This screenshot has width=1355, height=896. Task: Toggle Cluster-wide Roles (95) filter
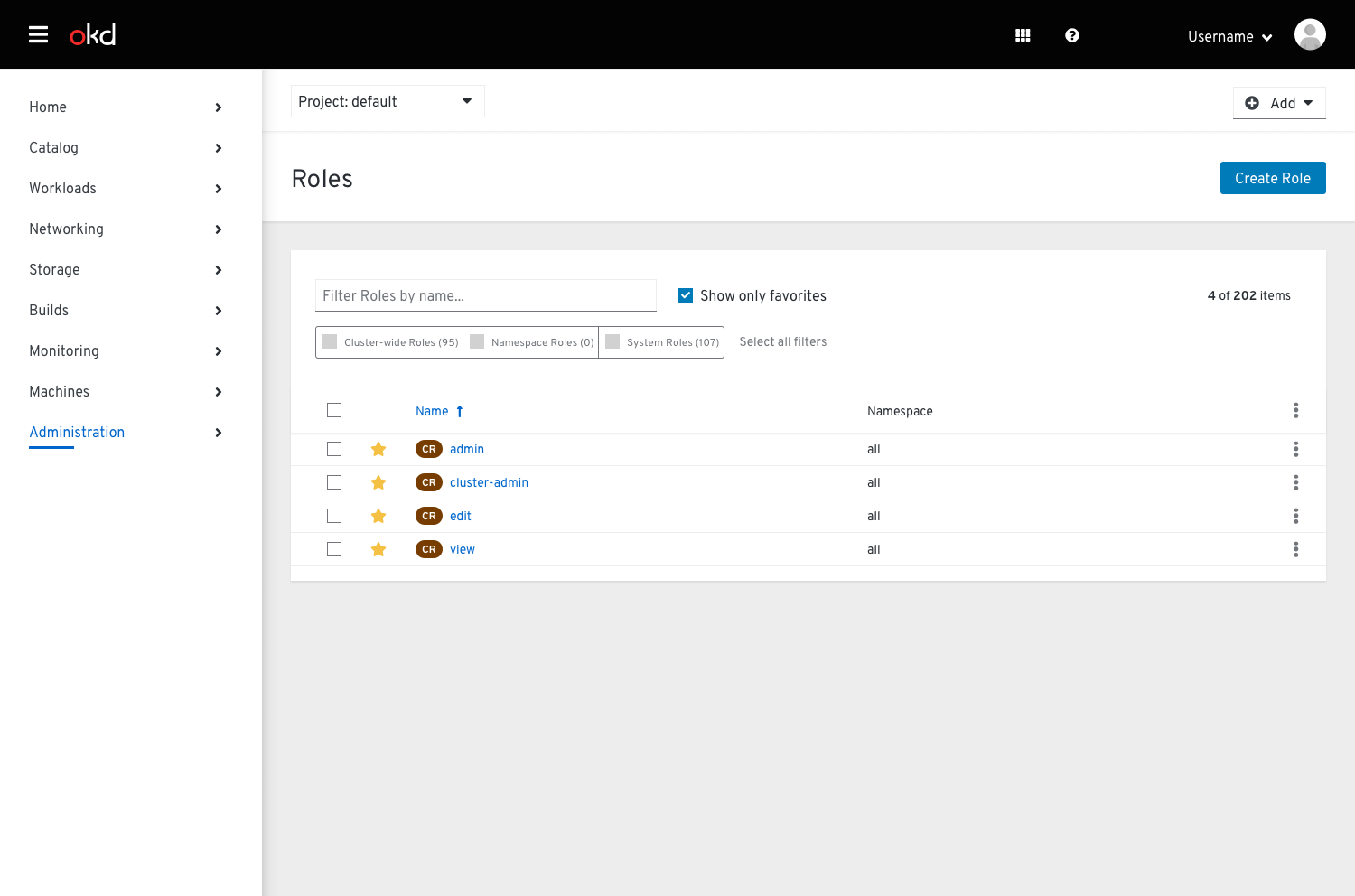pos(389,342)
